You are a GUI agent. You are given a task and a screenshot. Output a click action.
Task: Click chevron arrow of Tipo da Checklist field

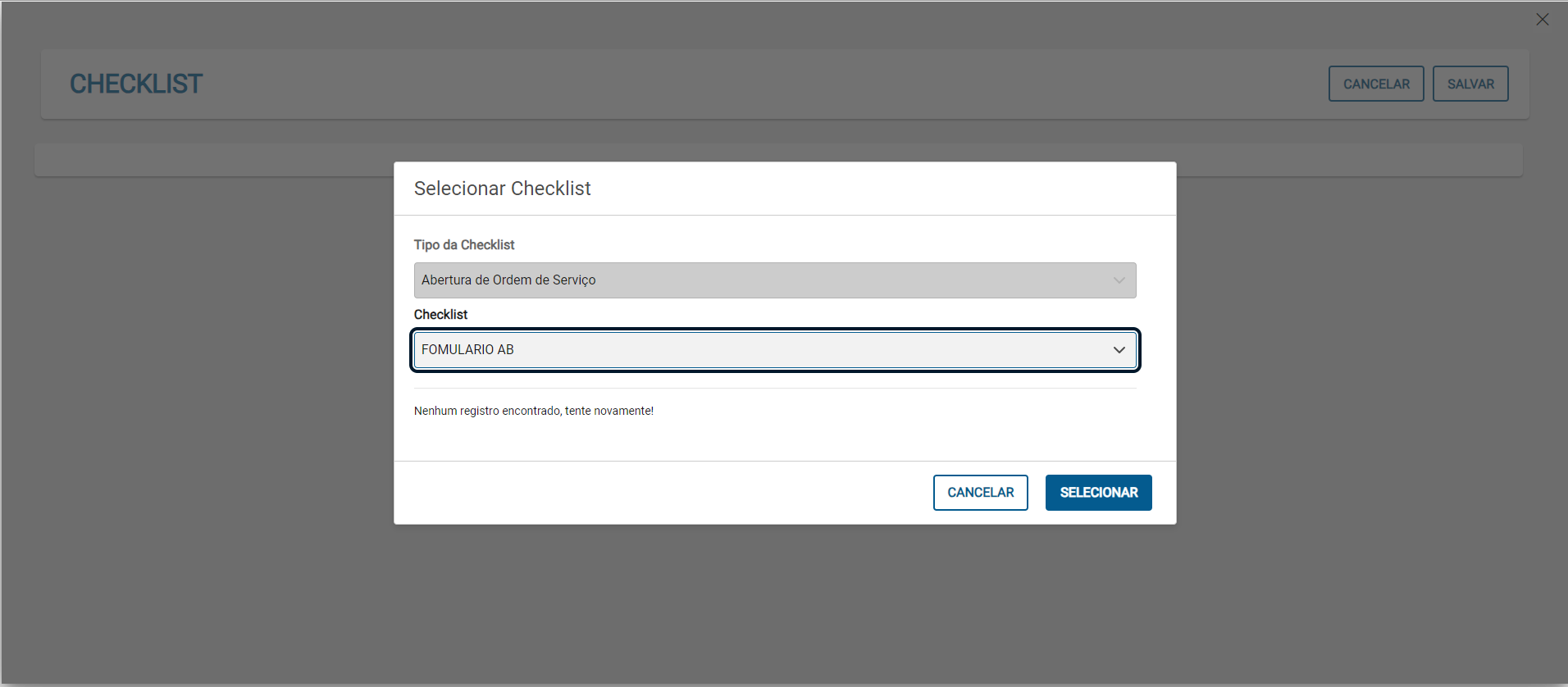click(x=1119, y=280)
